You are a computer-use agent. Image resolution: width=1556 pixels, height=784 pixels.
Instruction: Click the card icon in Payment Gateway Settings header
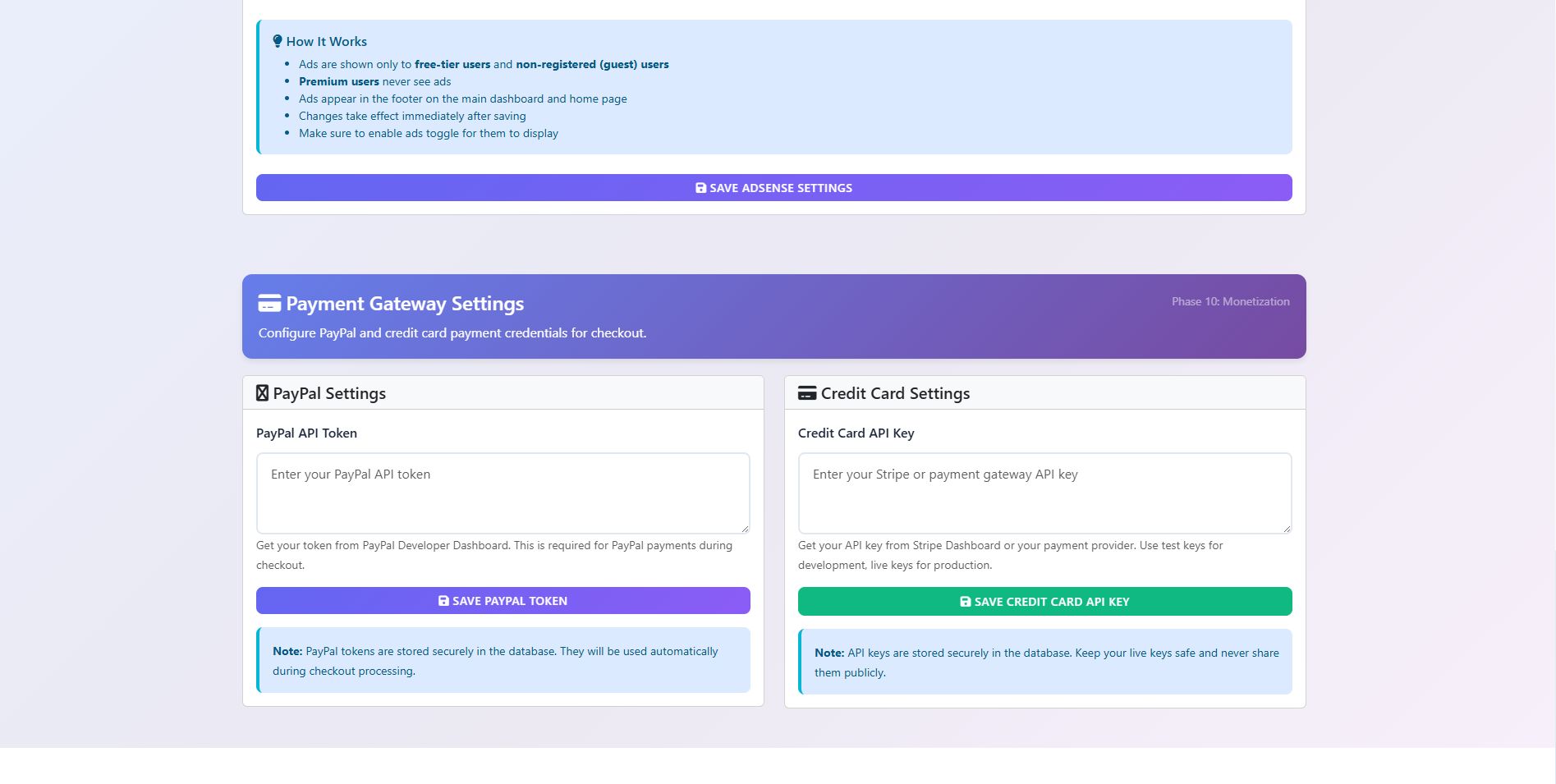[x=269, y=303]
